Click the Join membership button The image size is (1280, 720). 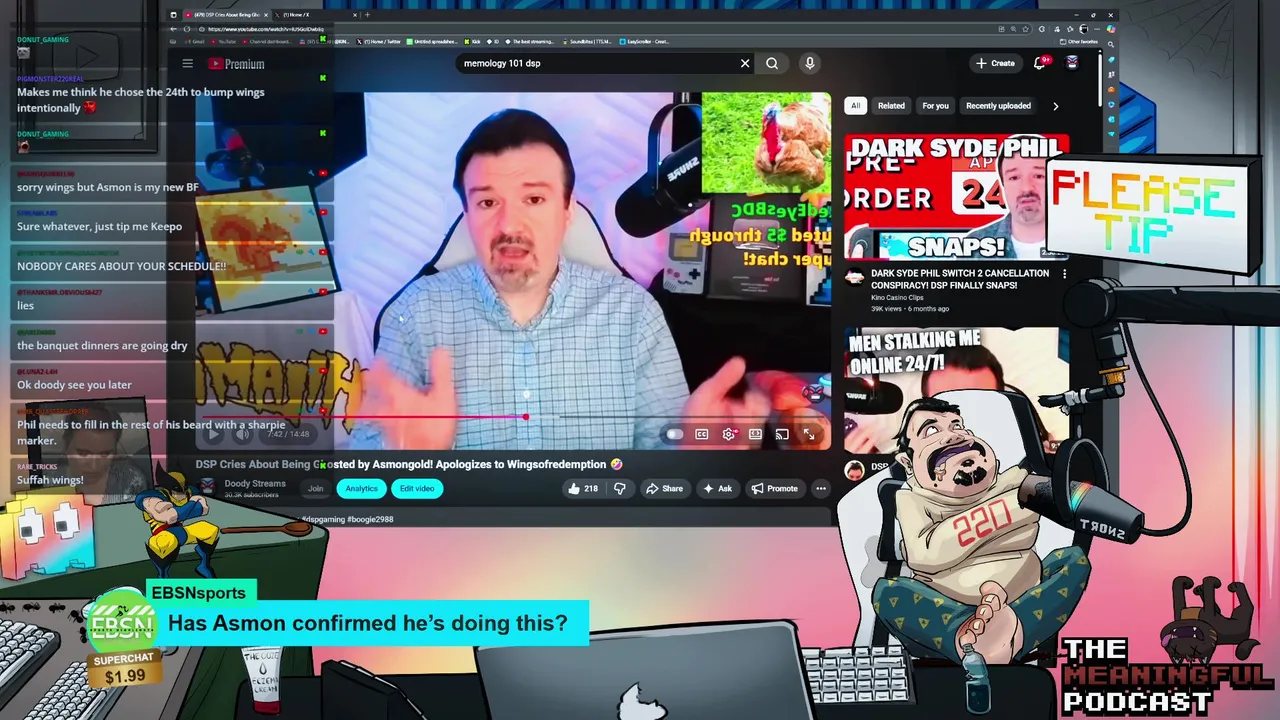tap(315, 489)
